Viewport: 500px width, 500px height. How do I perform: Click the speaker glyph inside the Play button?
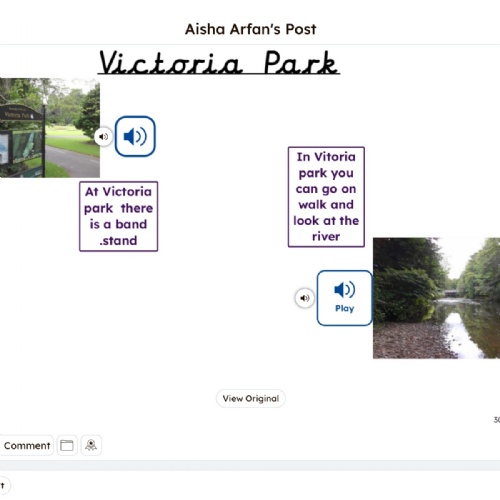coord(344,289)
